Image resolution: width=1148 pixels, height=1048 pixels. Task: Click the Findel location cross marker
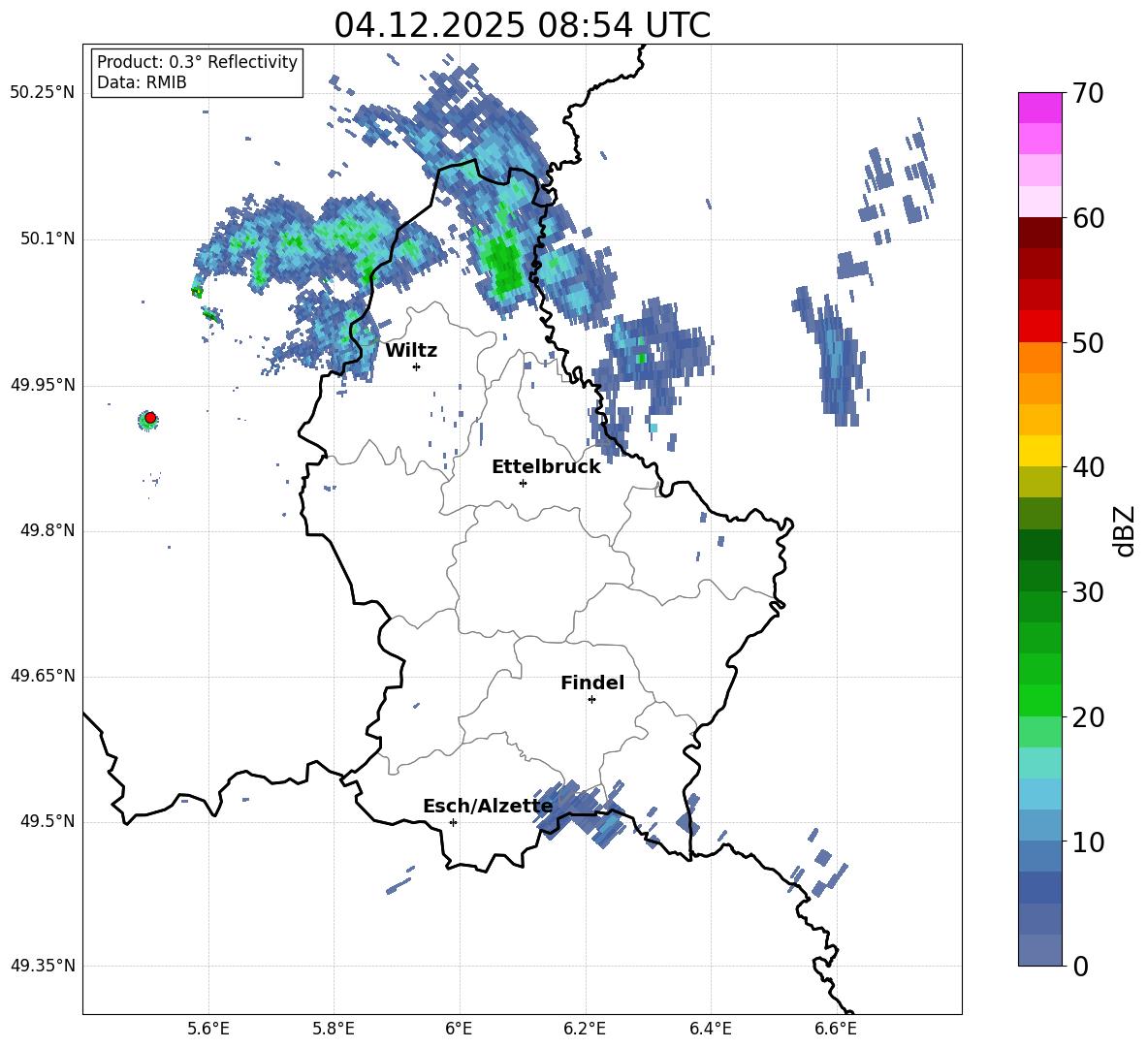(x=591, y=700)
